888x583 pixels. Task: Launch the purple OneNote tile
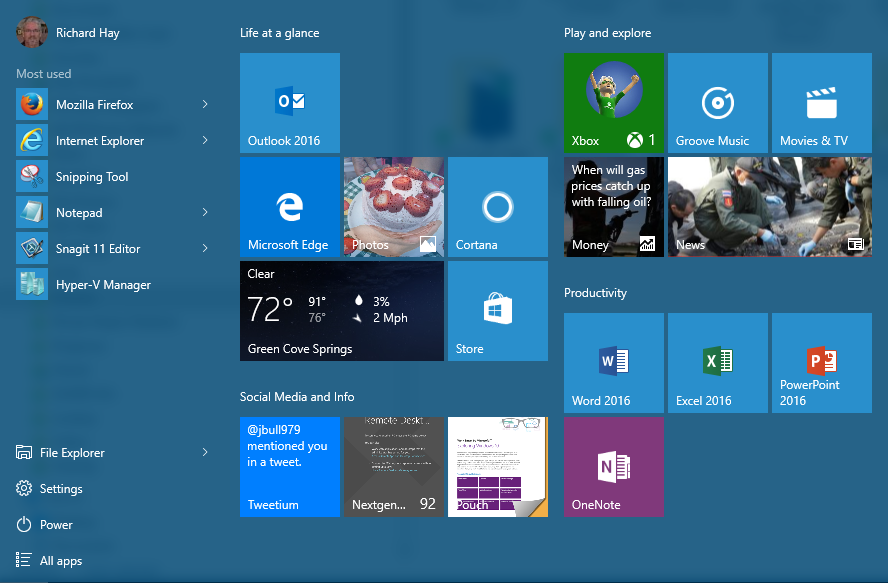[613, 467]
